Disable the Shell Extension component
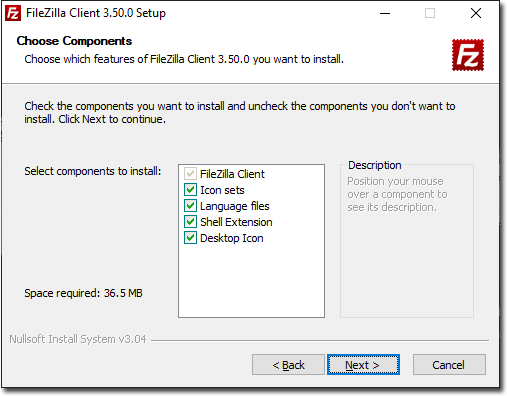This screenshot has width=507, height=396. (190, 222)
